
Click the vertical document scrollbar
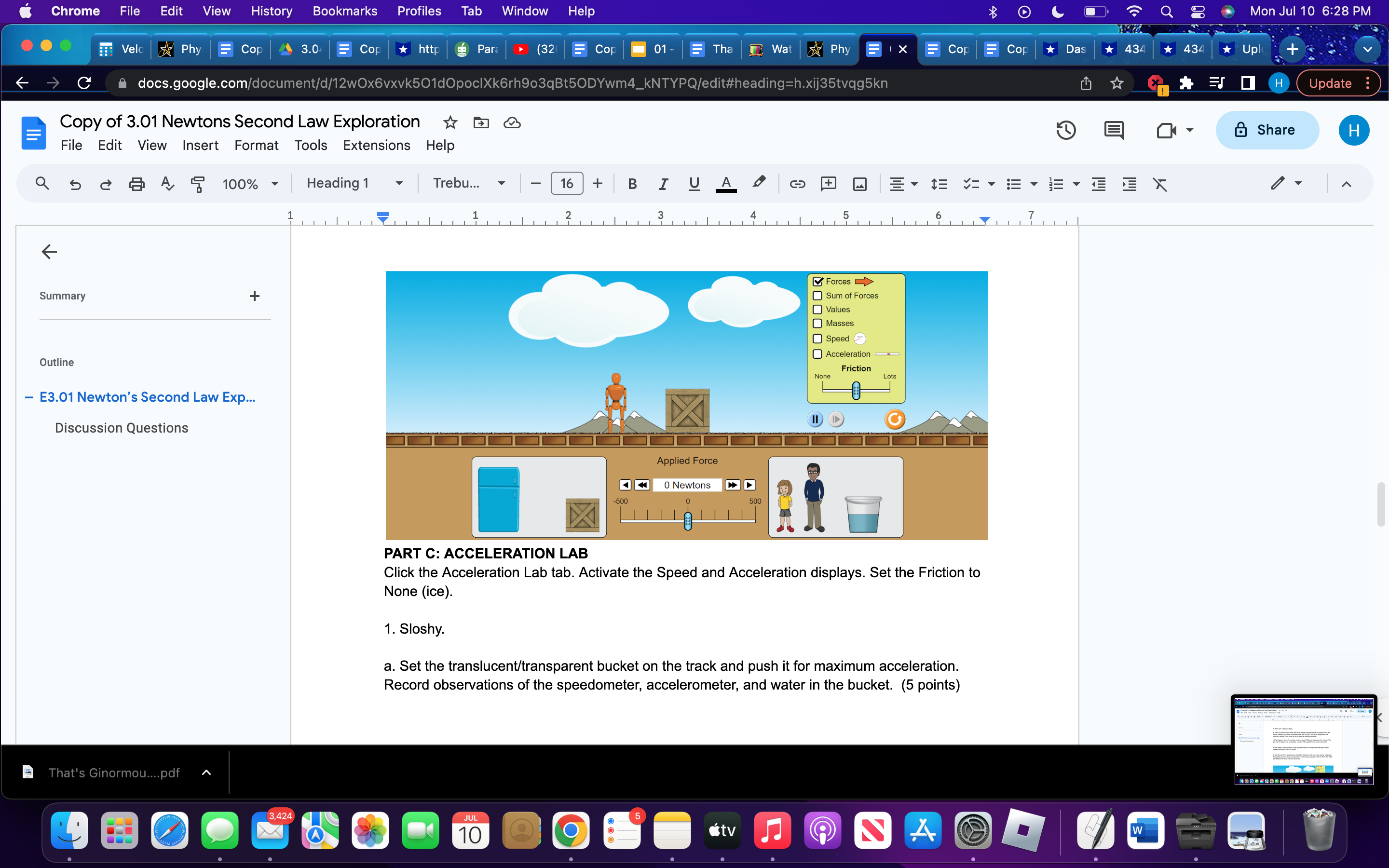coord(1381,504)
